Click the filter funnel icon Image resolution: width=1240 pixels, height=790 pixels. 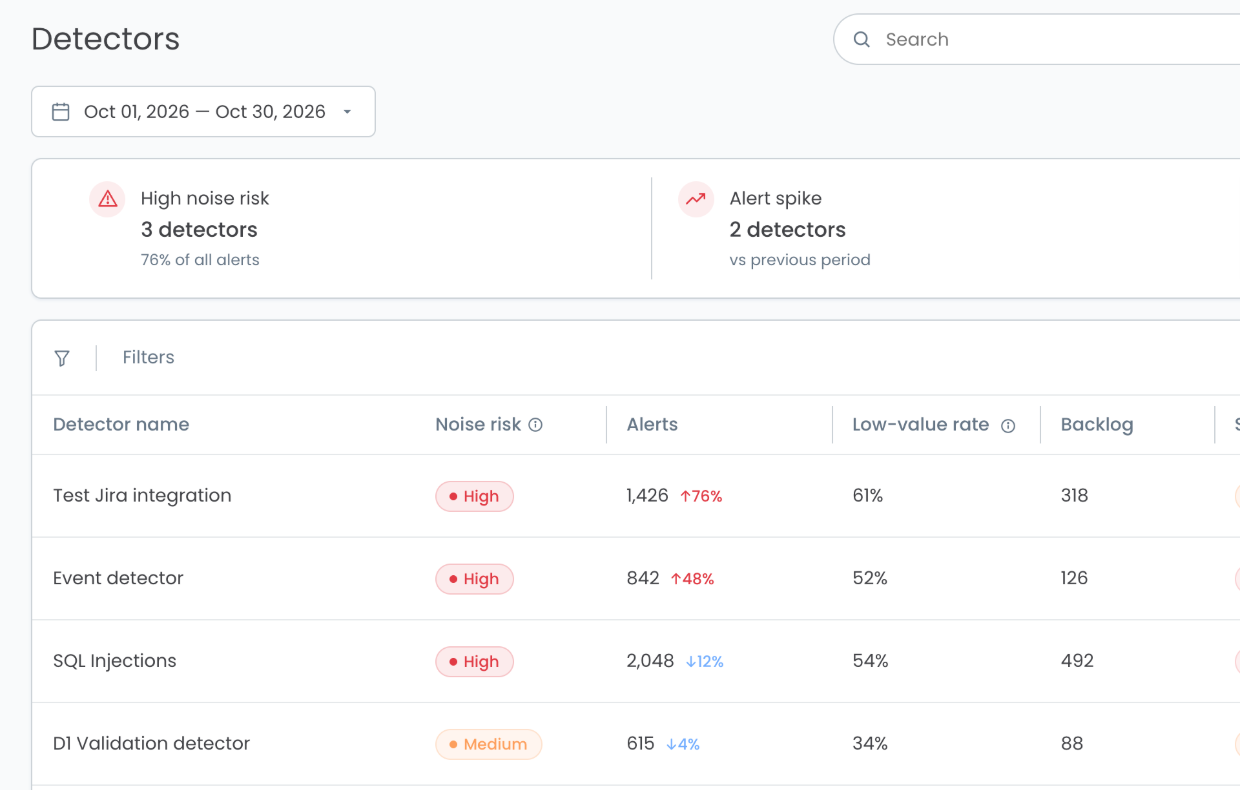[x=62, y=358]
